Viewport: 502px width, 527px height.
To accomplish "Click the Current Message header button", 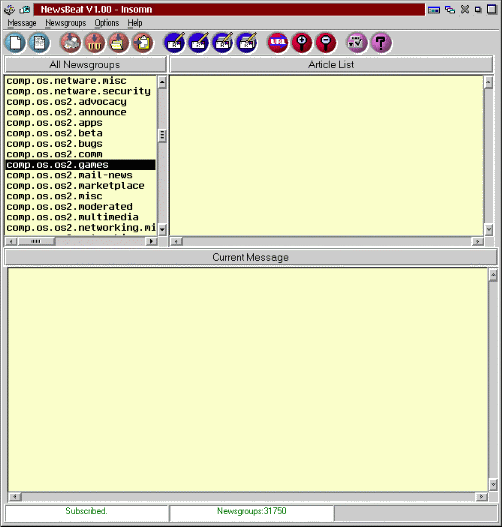I will click(x=251, y=257).
